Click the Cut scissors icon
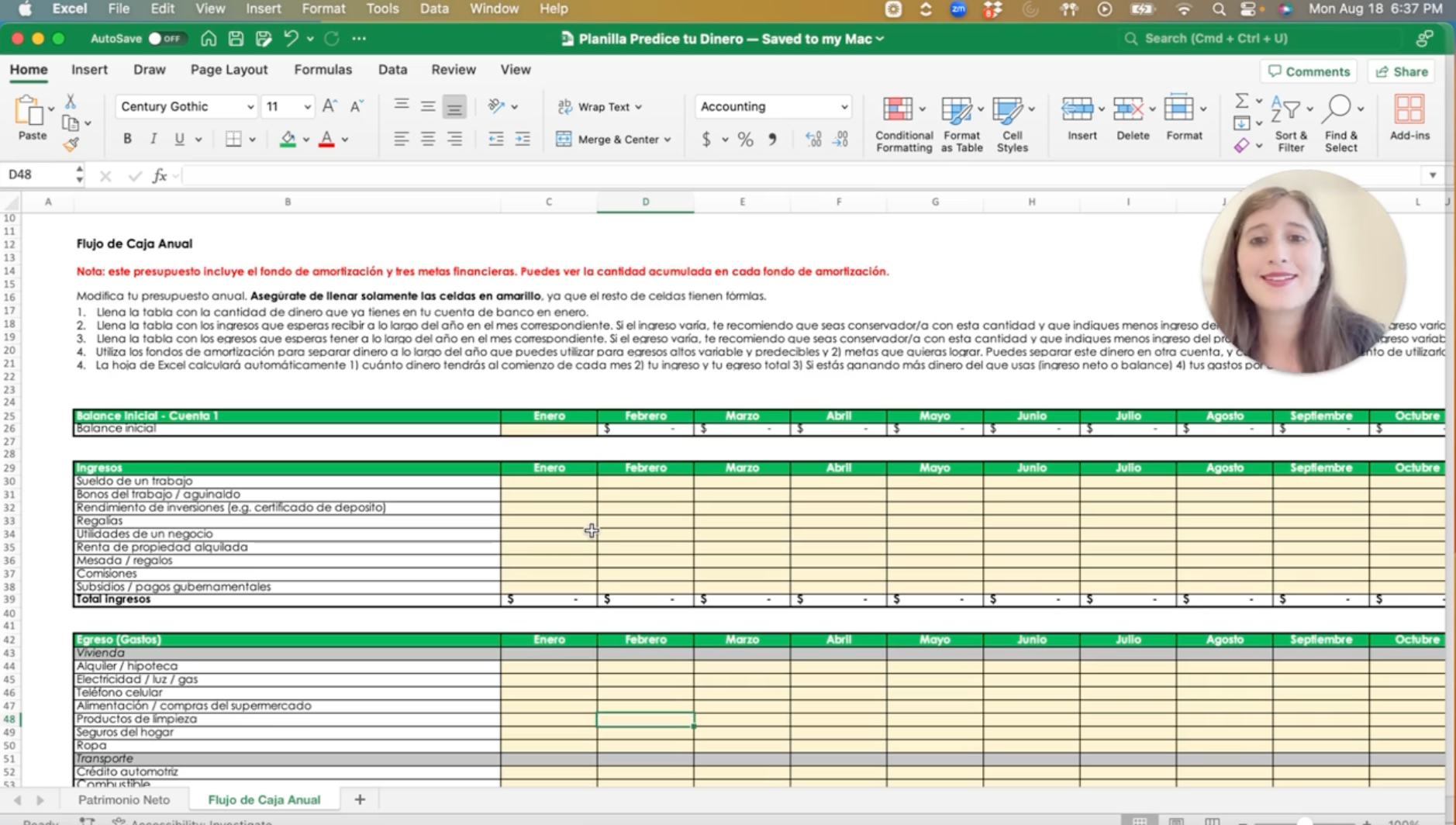Image resolution: width=1456 pixels, height=825 pixels. (71, 102)
